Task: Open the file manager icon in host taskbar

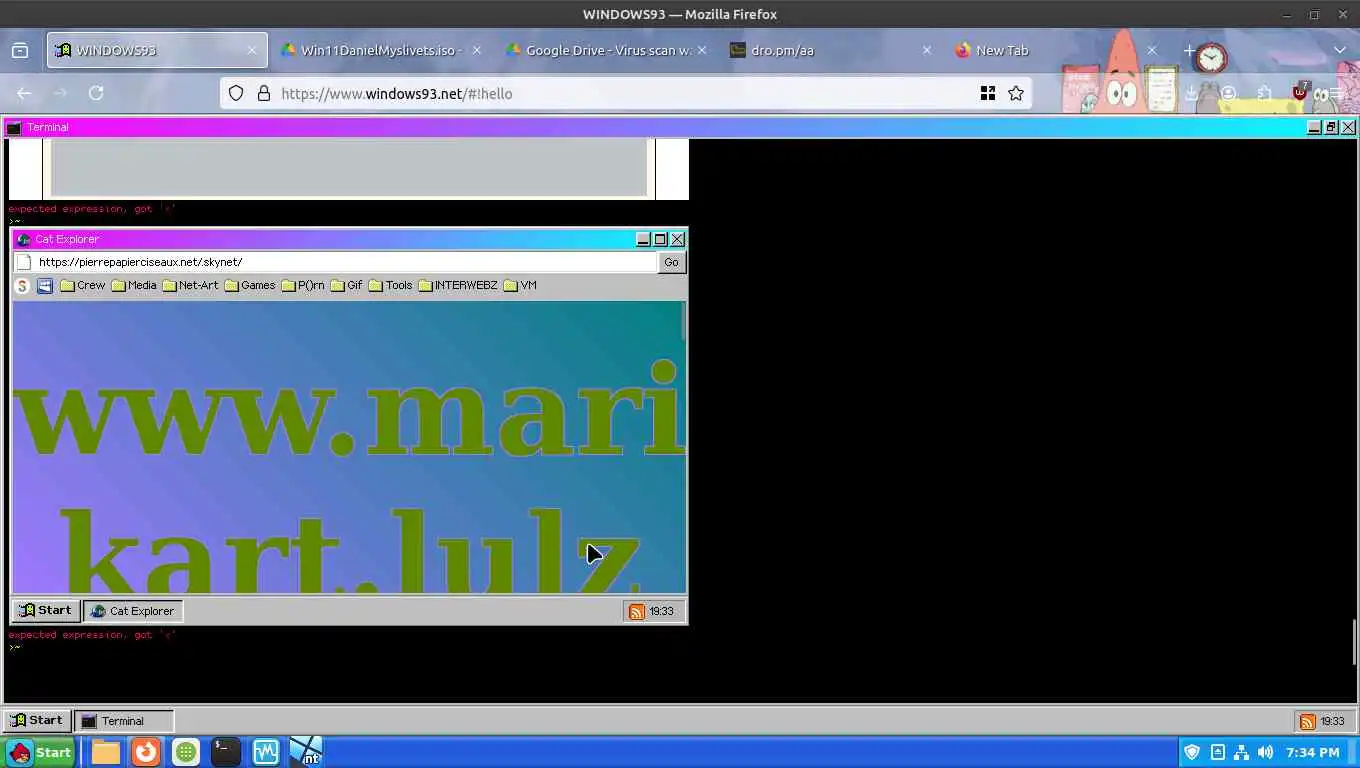Action: coord(106,752)
